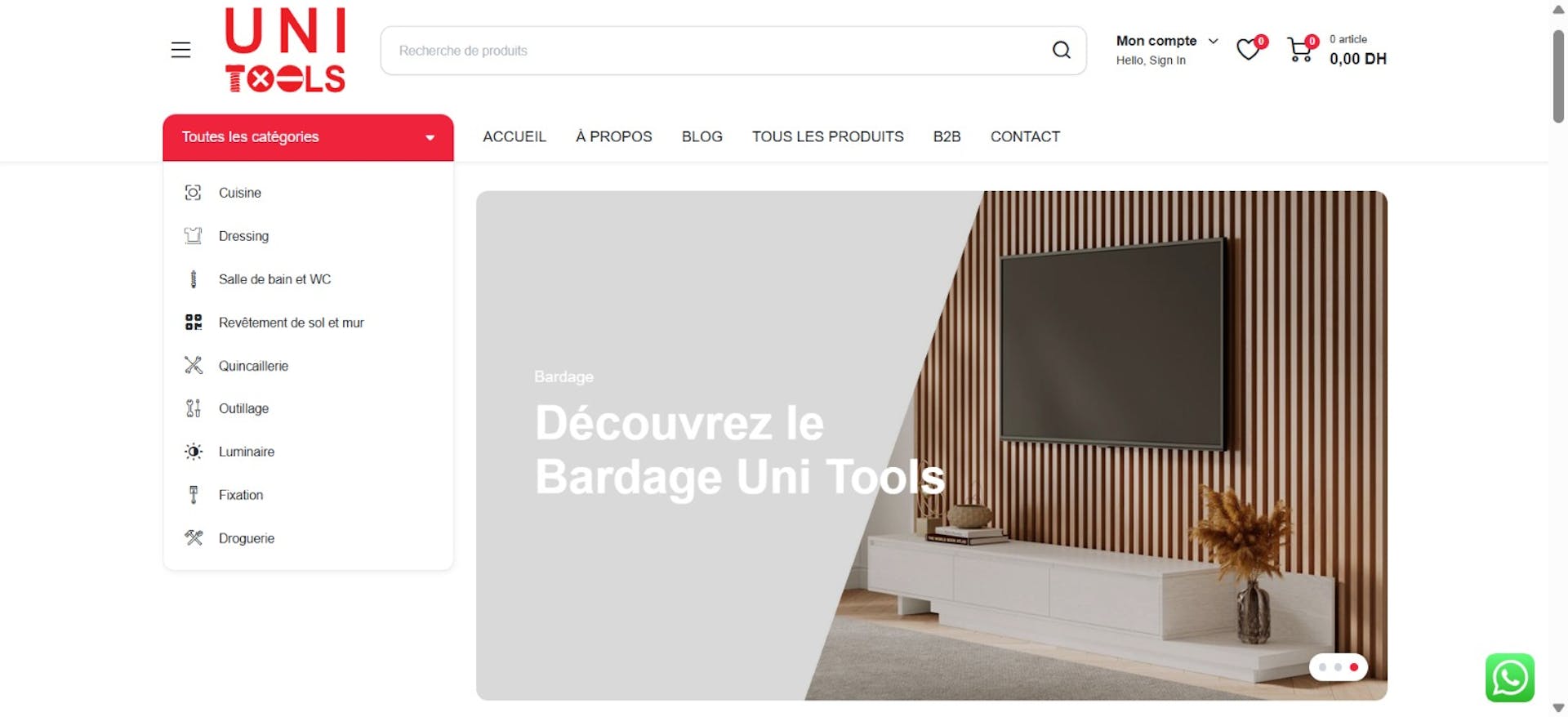Click Hello, Sign In link
1568x717 pixels.
[1151, 60]
